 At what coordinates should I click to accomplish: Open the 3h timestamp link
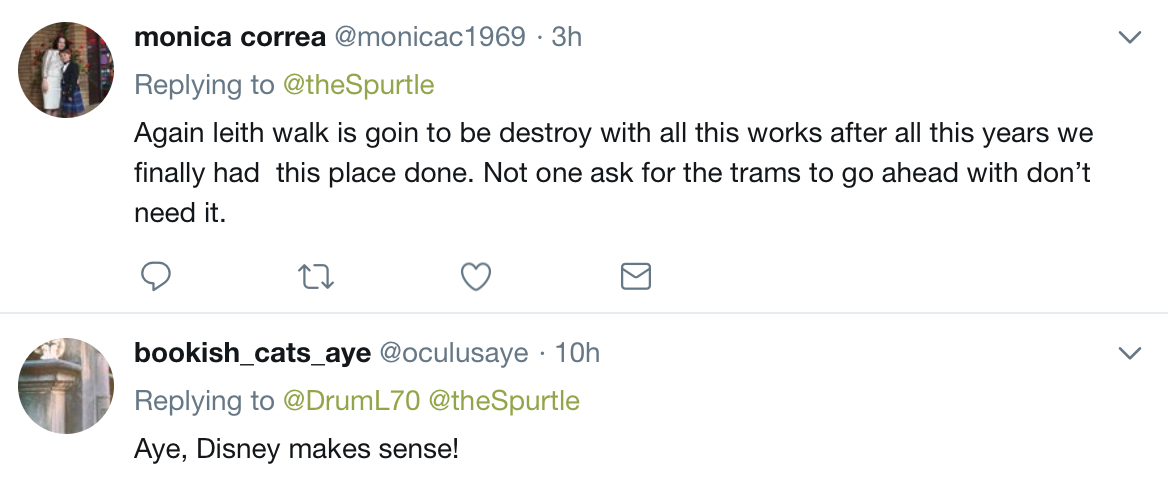(x=567, y=36)
